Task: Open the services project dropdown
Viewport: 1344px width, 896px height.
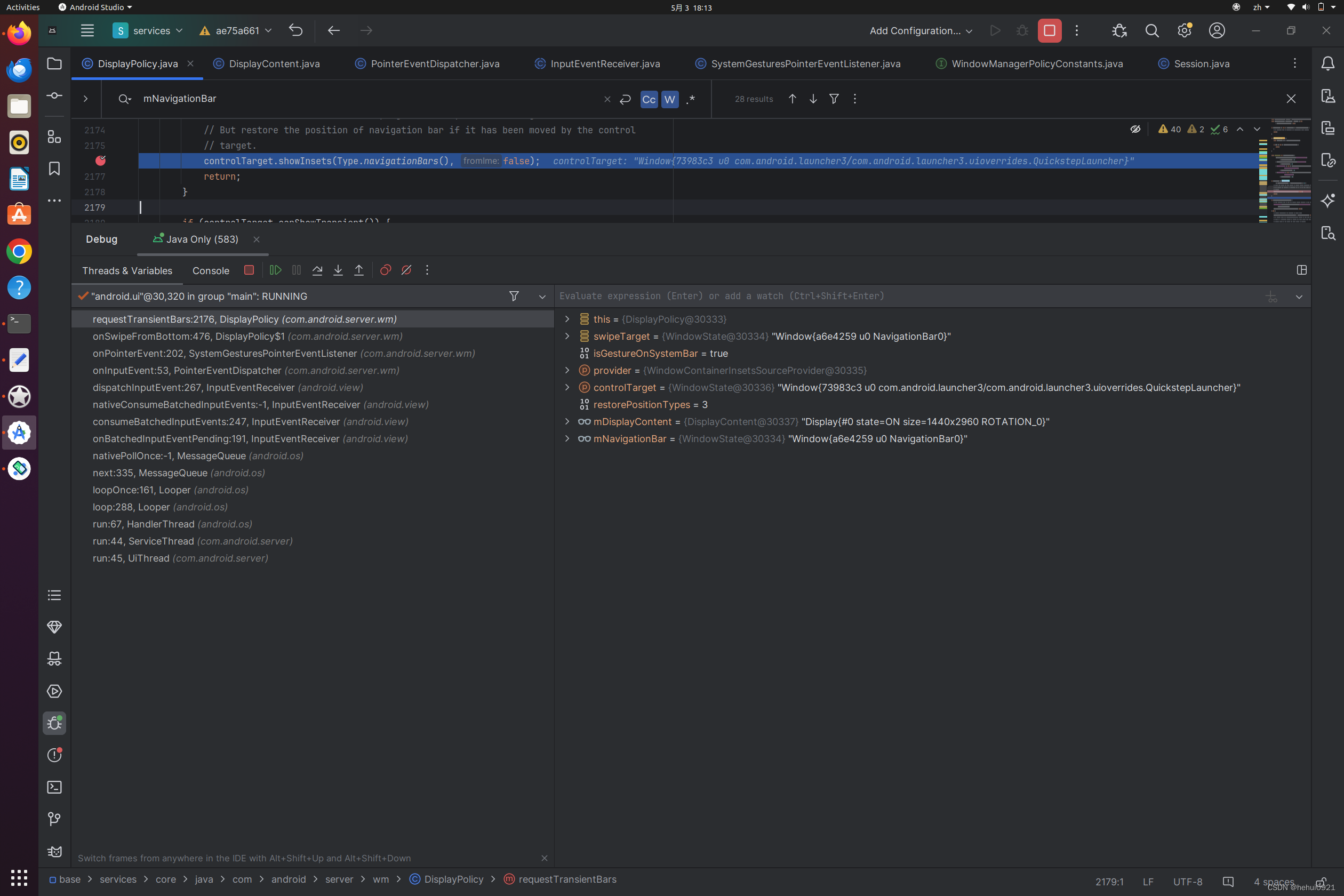Action: coord(148,31)
